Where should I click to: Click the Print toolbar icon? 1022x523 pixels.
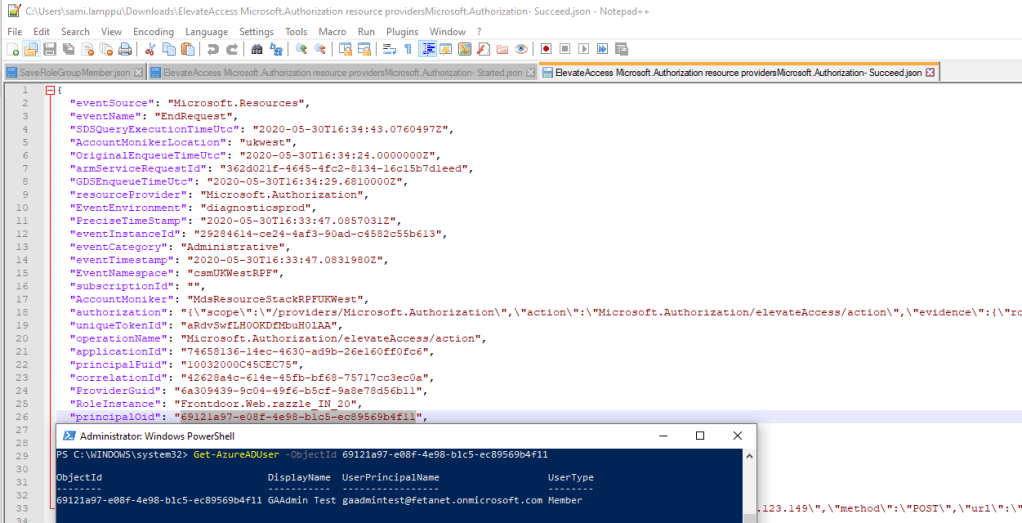coord(124,49)
